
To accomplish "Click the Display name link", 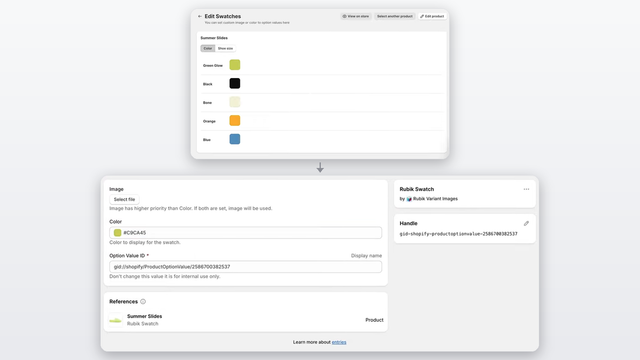I will (x=366, y=256).
